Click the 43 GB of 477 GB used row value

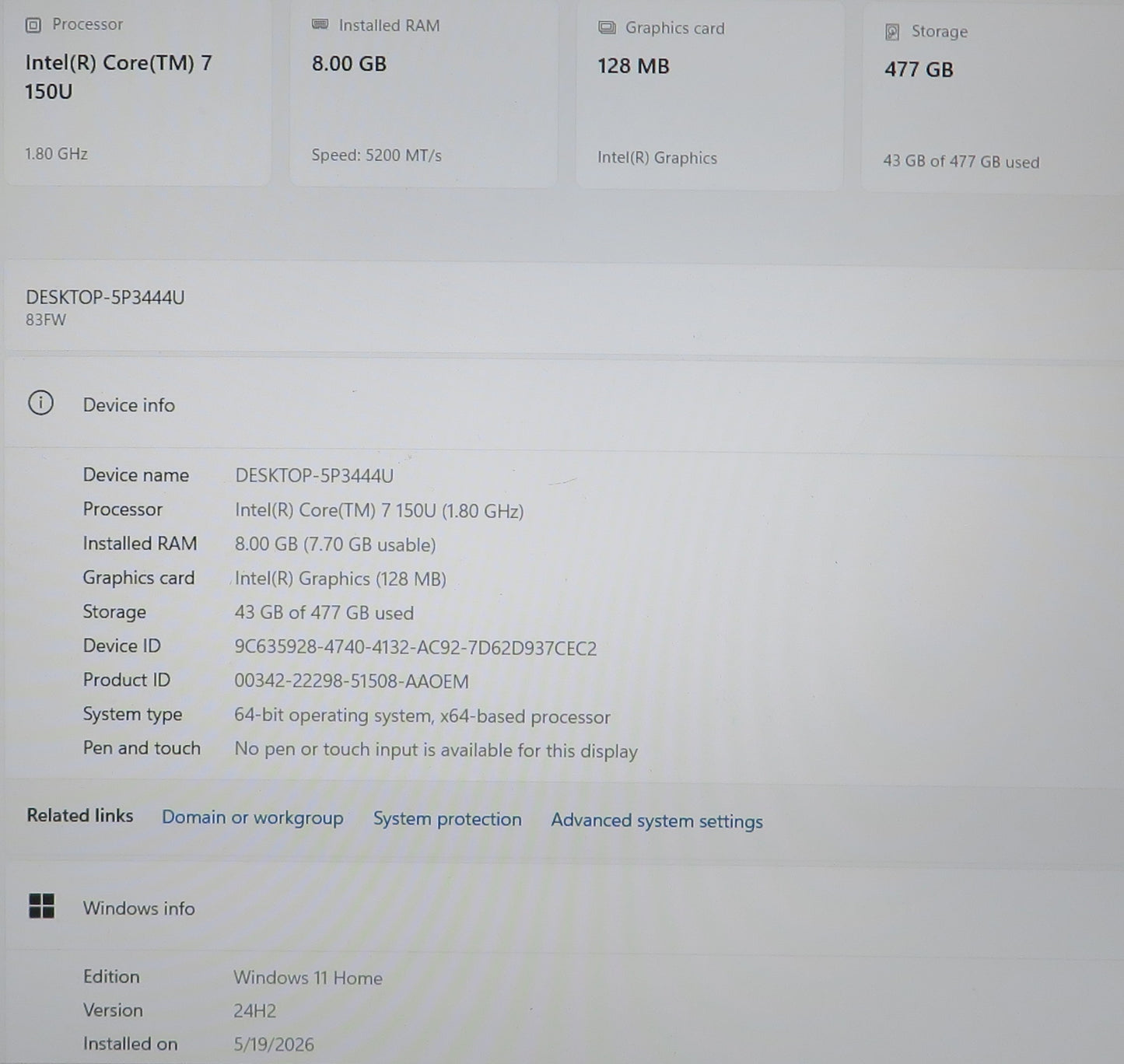(x=324, y=613)
